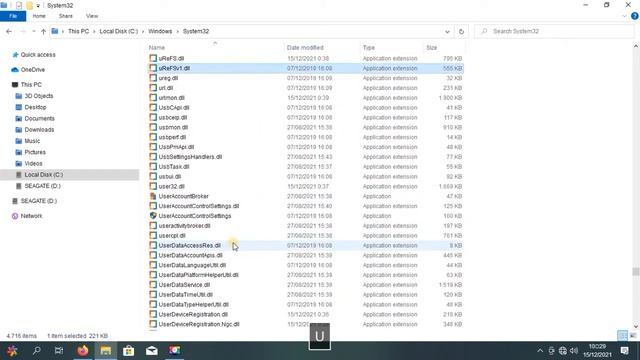The height and width of the screenshot is (360, 640).
Task: Open the Share ribbon tab
Action: coord(66,16)
